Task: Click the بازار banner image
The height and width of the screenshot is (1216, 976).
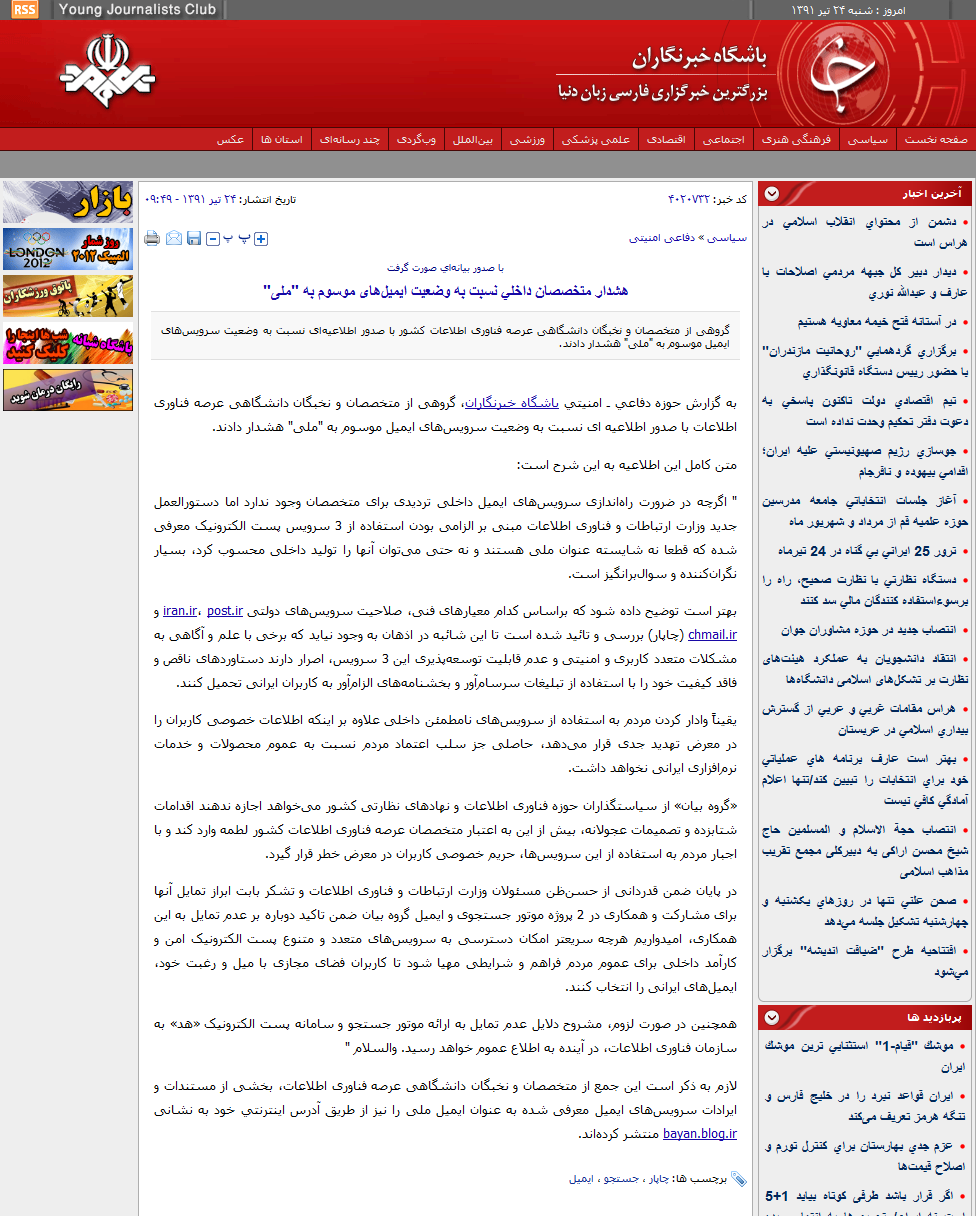Action: (x=68, y=203)
